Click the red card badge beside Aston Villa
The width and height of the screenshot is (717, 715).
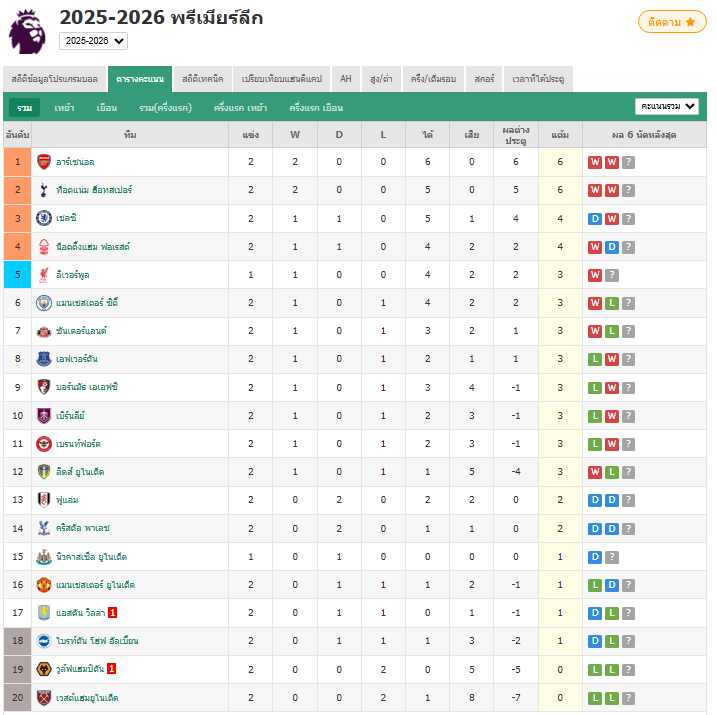click(112, 613)
